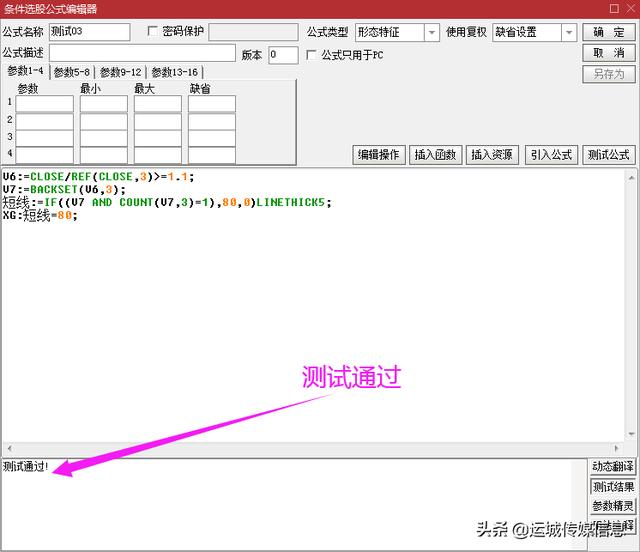640x552 pixels.
Task: Click the password input field
Action: (253, 32)
